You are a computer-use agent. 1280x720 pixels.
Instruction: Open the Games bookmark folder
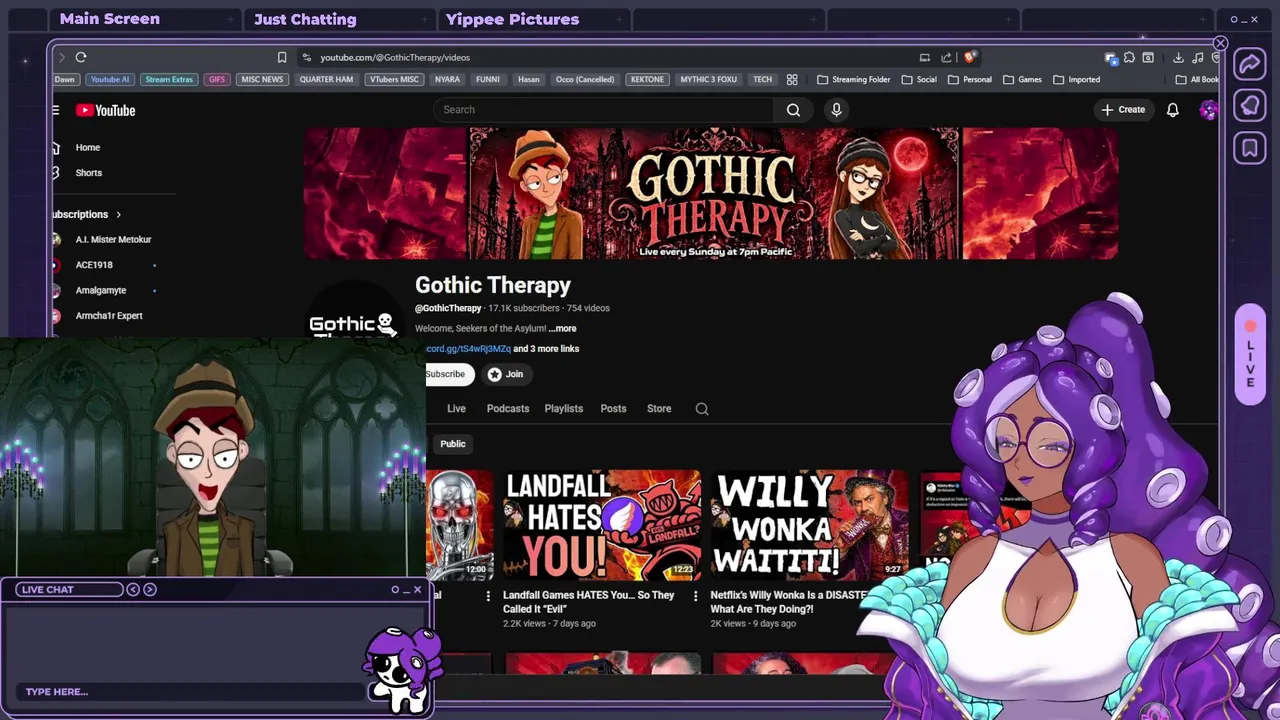[x=1022, y=79]
